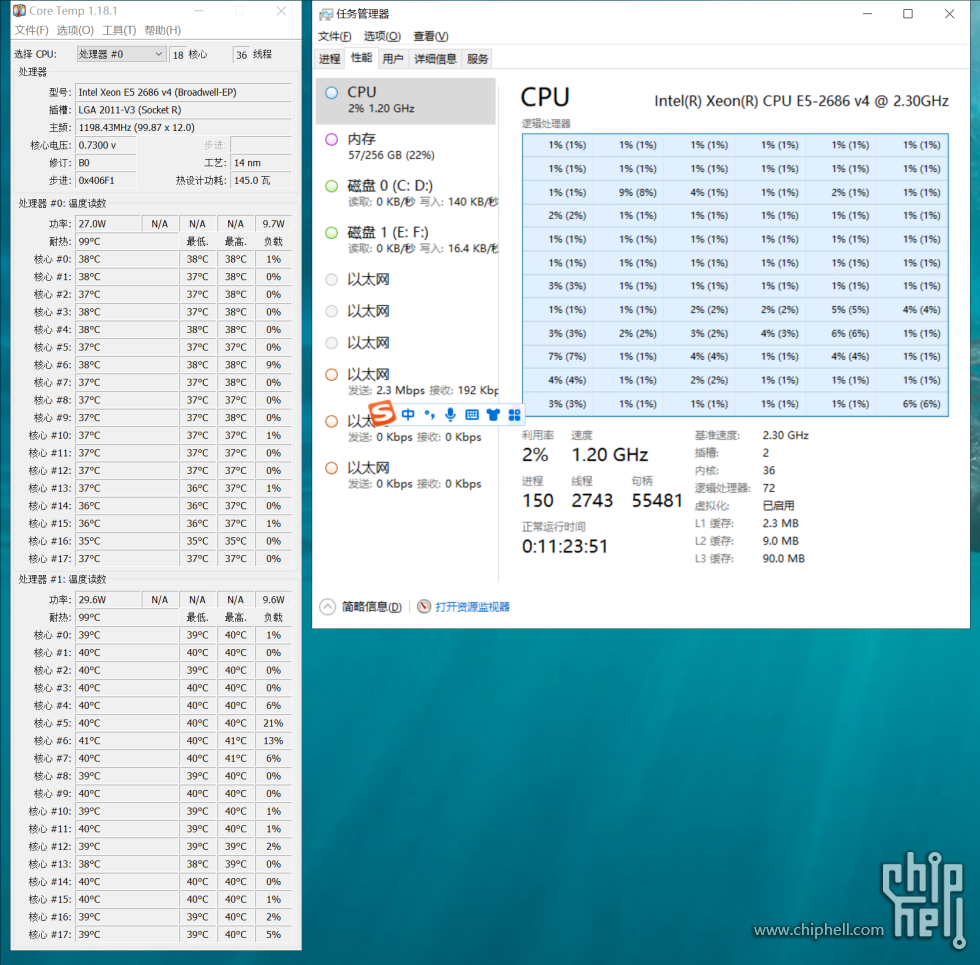This screenshot has width=980, height=965.
Task: Open the 工具(T) menu in Core Temp
Action: click(119, 30)
